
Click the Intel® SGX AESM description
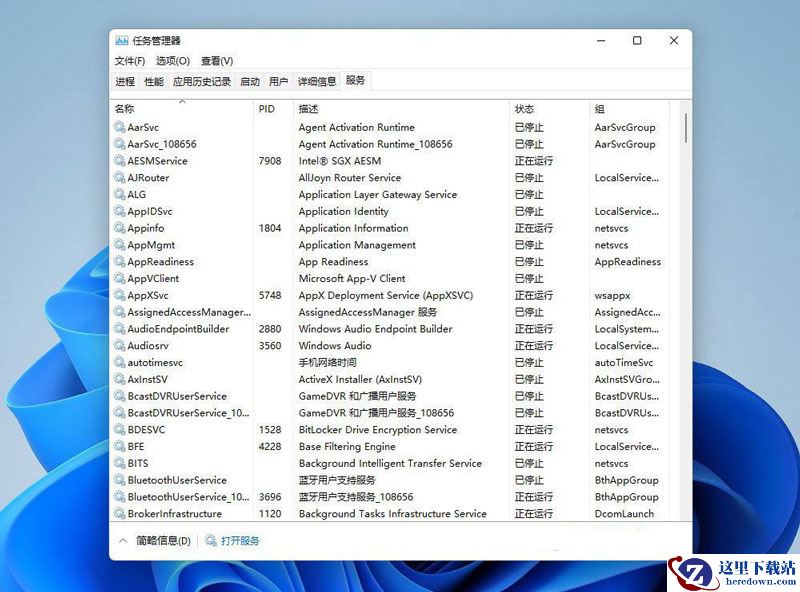pyautogui.click(x=340, y=161)
